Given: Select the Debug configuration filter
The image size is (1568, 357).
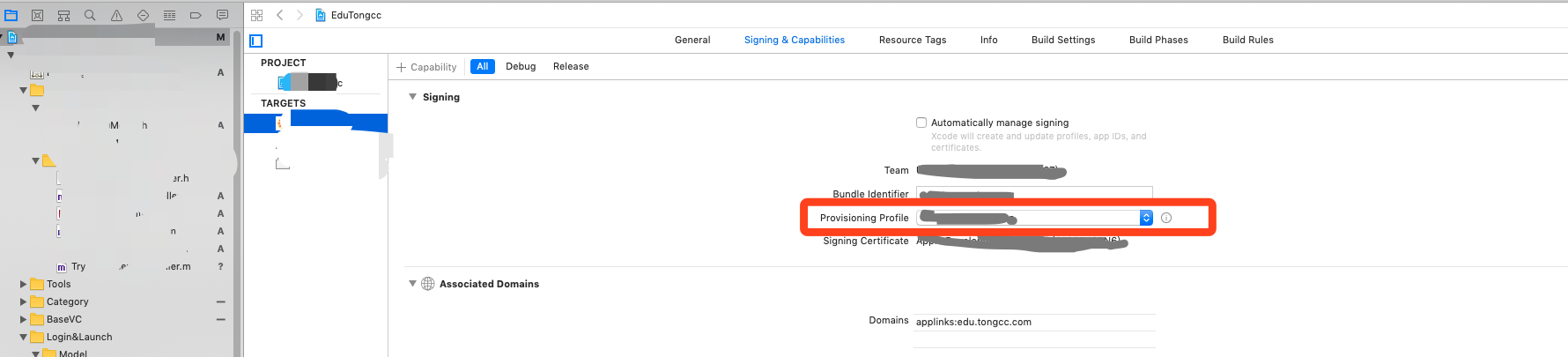Looking at the screenshot, I should tap(521, 66).
